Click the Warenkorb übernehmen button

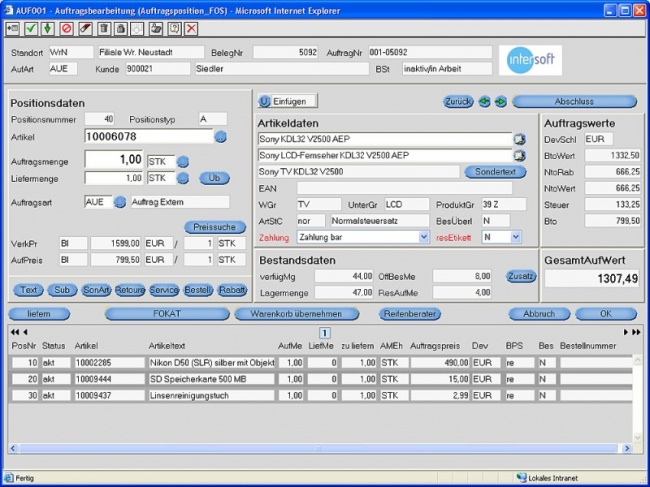click(x=296, y=314)
